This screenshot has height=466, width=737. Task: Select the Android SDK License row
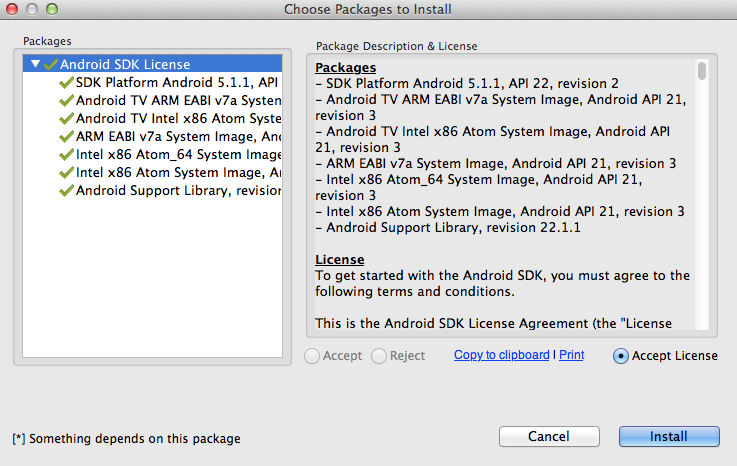click(152, 64)
